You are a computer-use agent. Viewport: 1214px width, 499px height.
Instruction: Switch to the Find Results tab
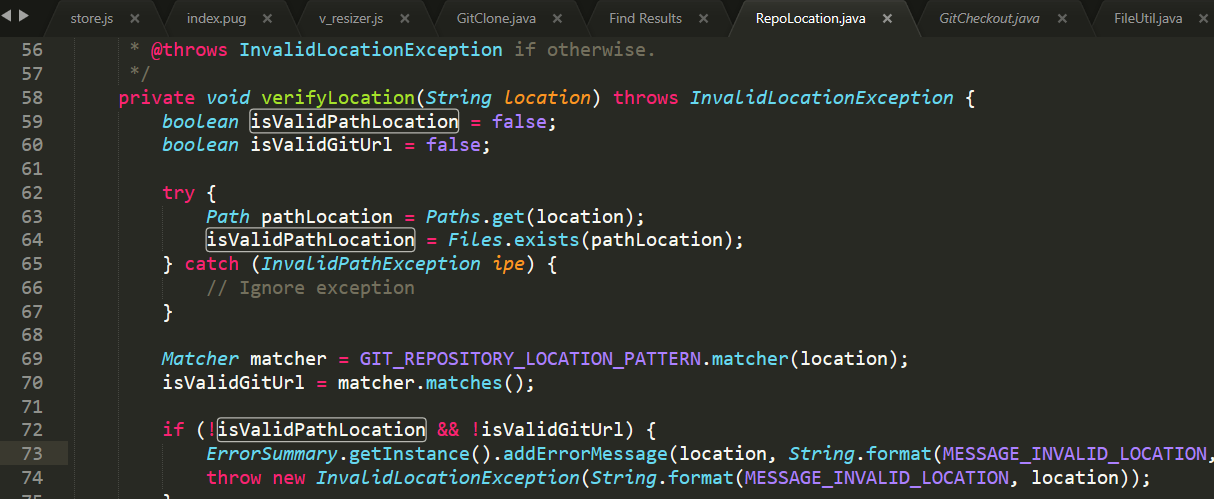(x=645, y=18)
